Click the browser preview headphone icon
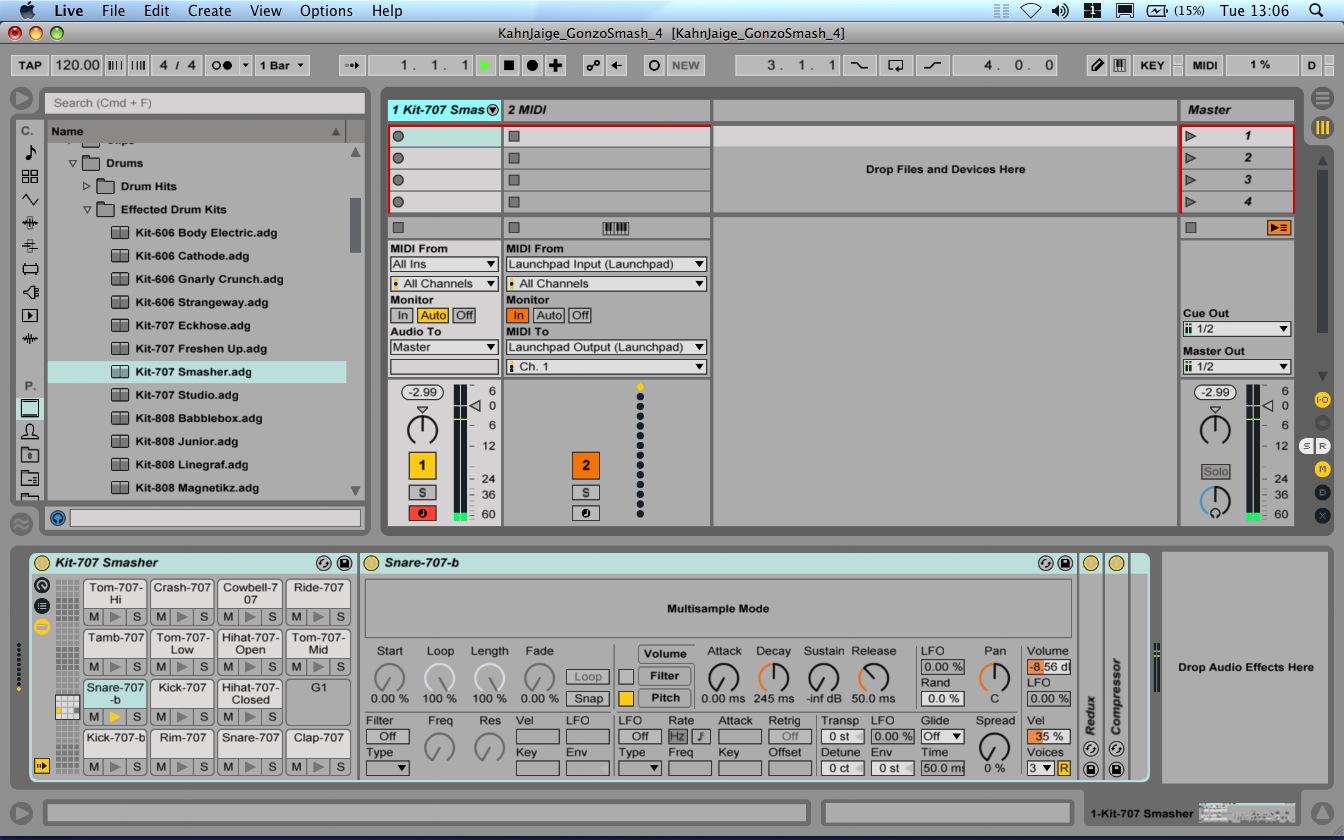The image size is (1344, 840). 58,518
